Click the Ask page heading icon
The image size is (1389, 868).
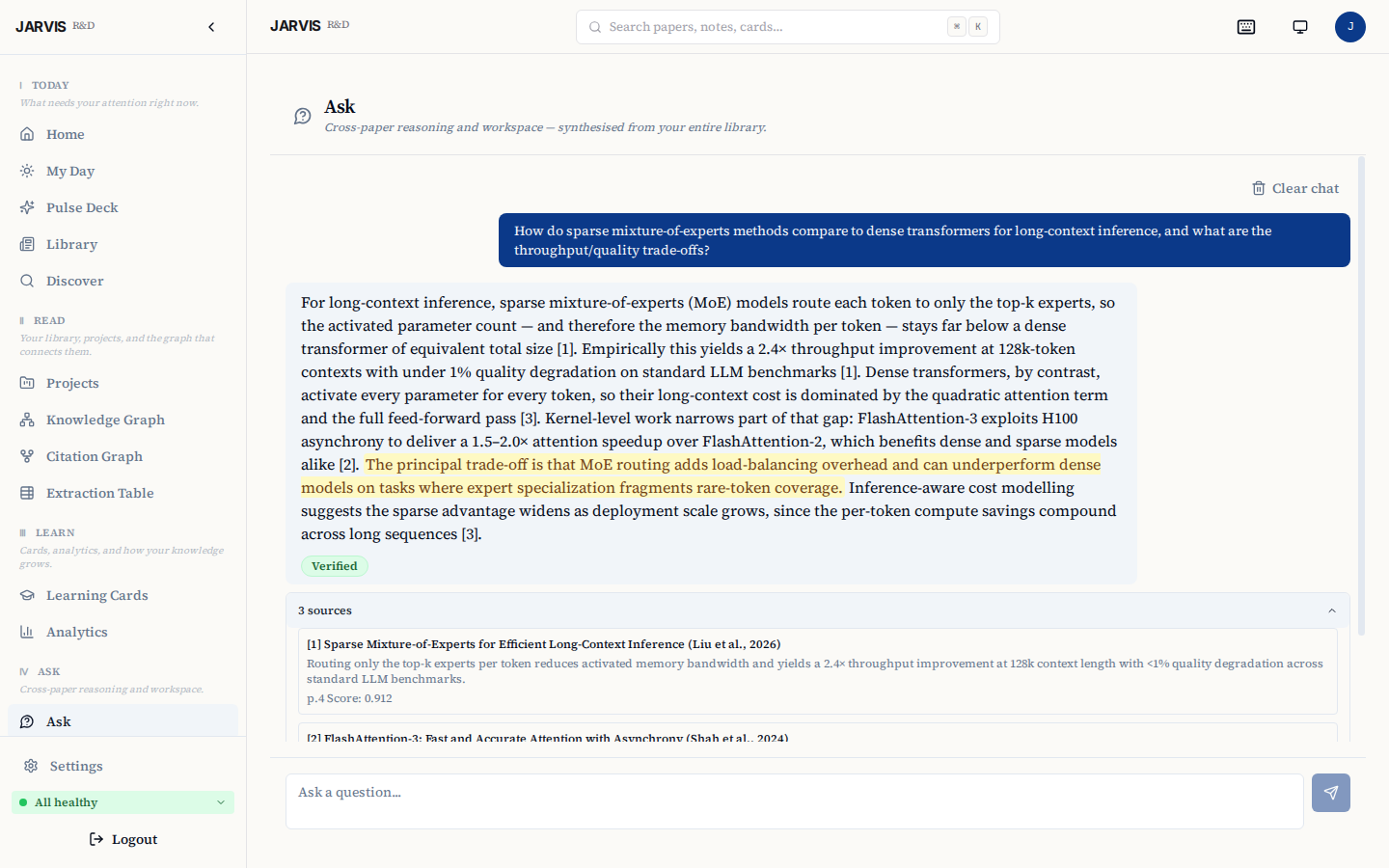point(303,117)
